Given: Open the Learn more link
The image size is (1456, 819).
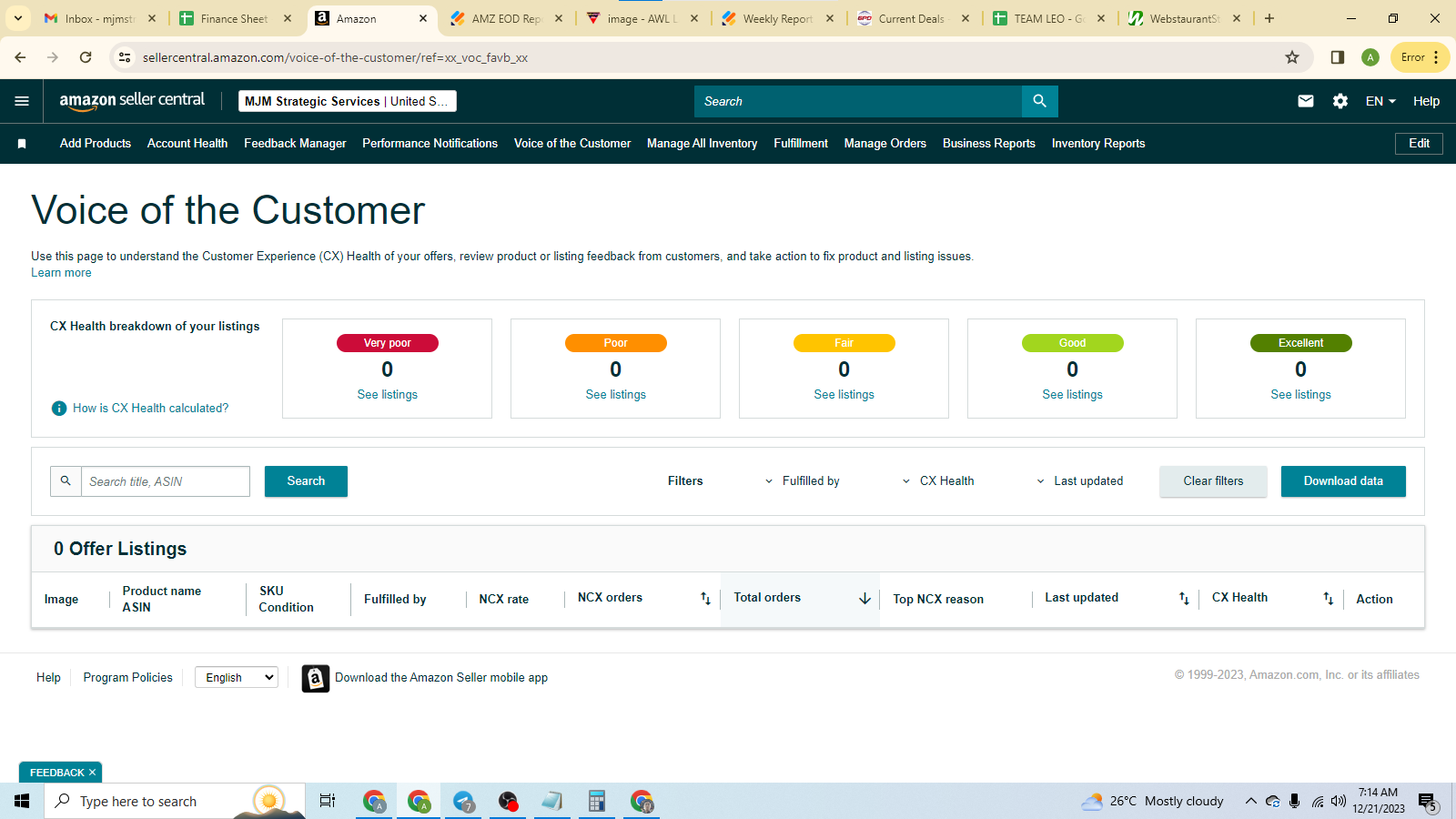Looking at the screenshot, I should pos(61,273).
